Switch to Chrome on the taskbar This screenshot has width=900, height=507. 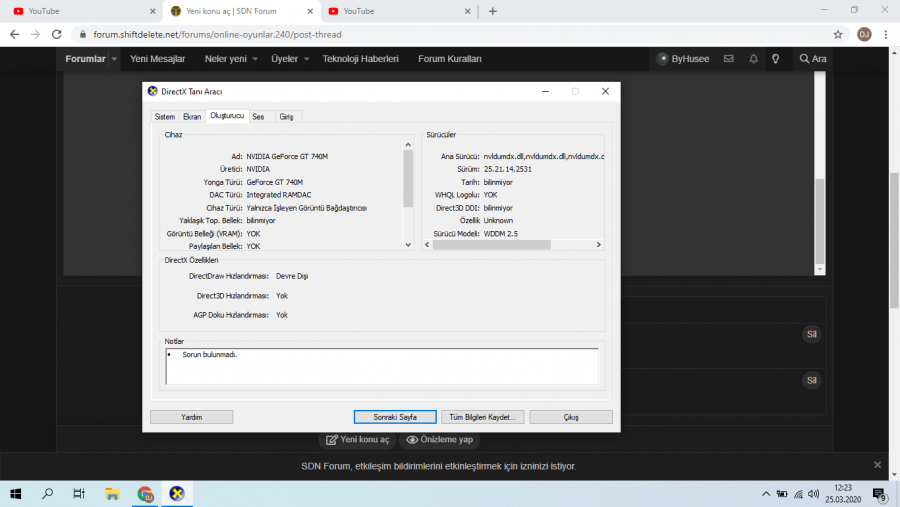tap(145, 494)
